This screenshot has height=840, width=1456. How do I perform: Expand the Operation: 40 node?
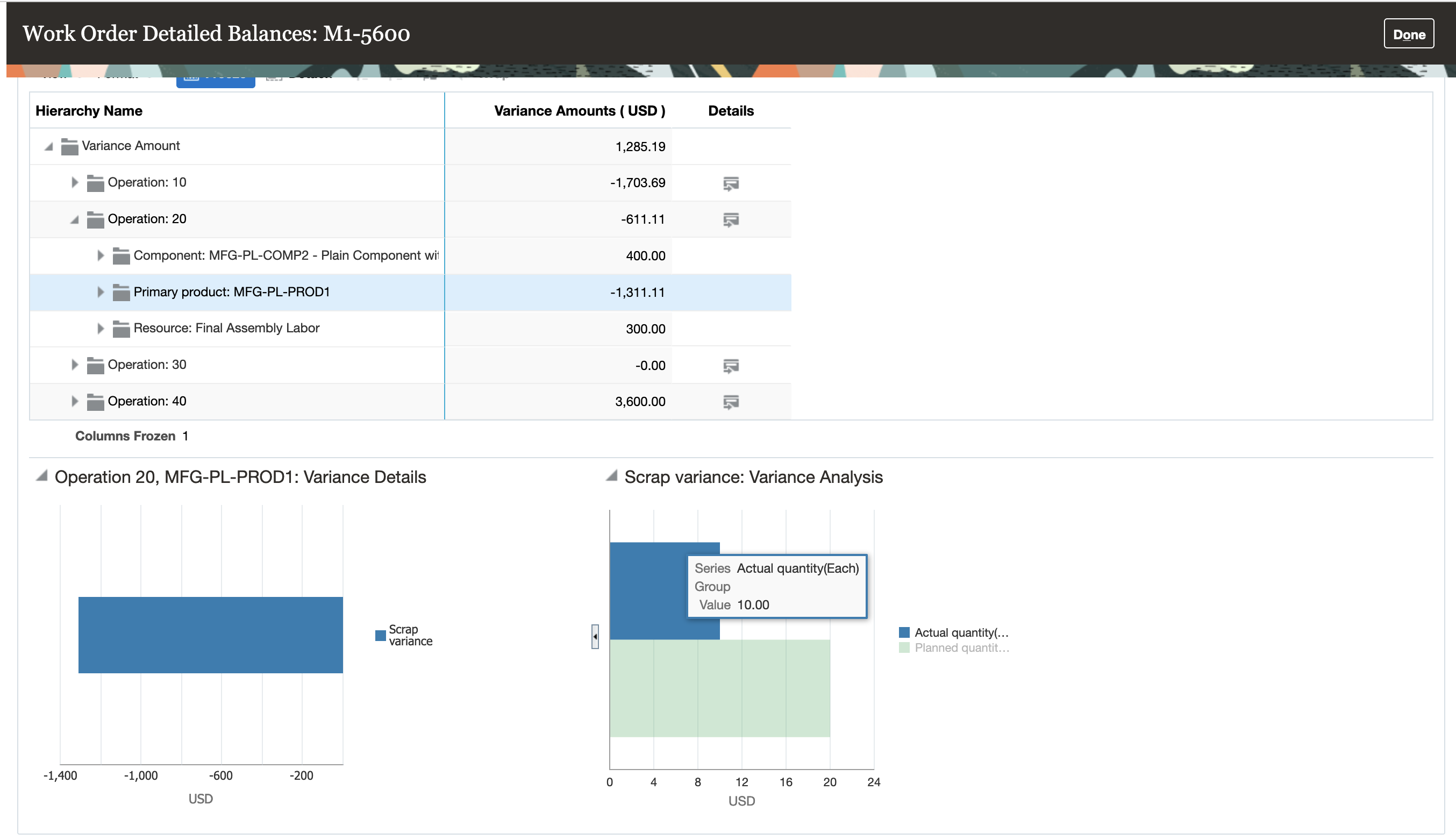tap(74, 401)
